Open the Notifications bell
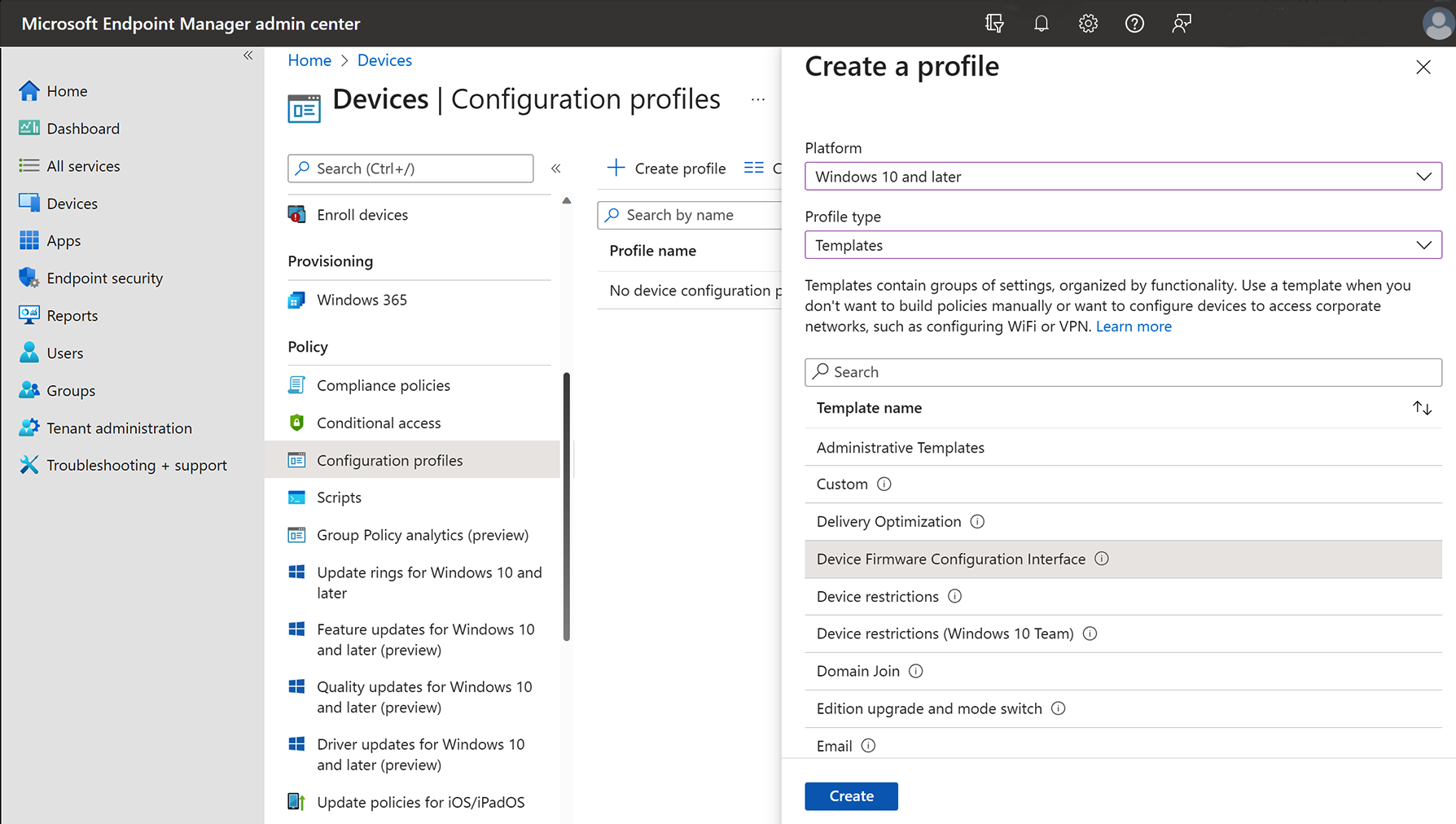Image resolution: width=1456 pixels, height=824 pixels. click(1041, 23)
